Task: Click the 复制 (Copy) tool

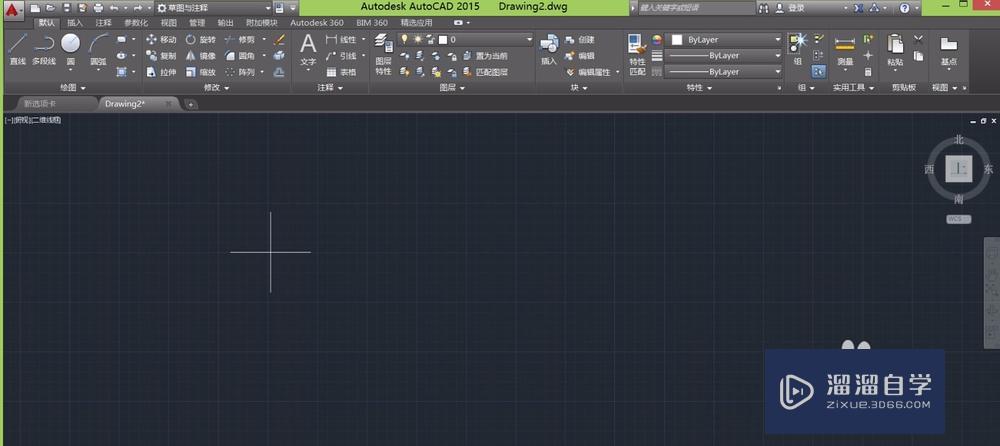Action: click(161, 56)
